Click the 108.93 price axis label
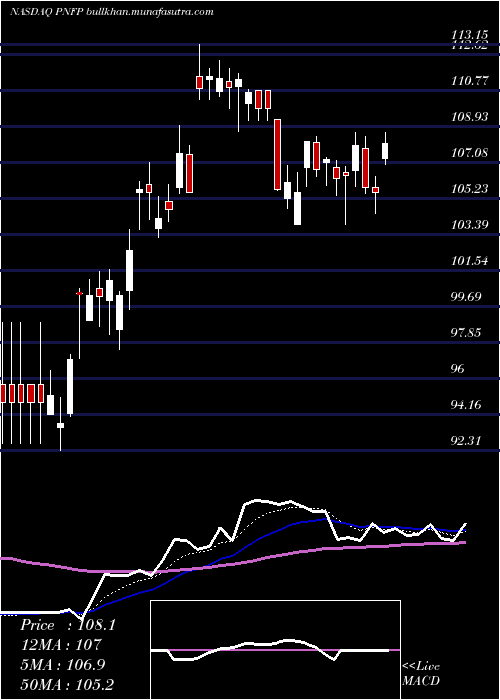This screenshot has height=700, width=500. coord(470,117)
